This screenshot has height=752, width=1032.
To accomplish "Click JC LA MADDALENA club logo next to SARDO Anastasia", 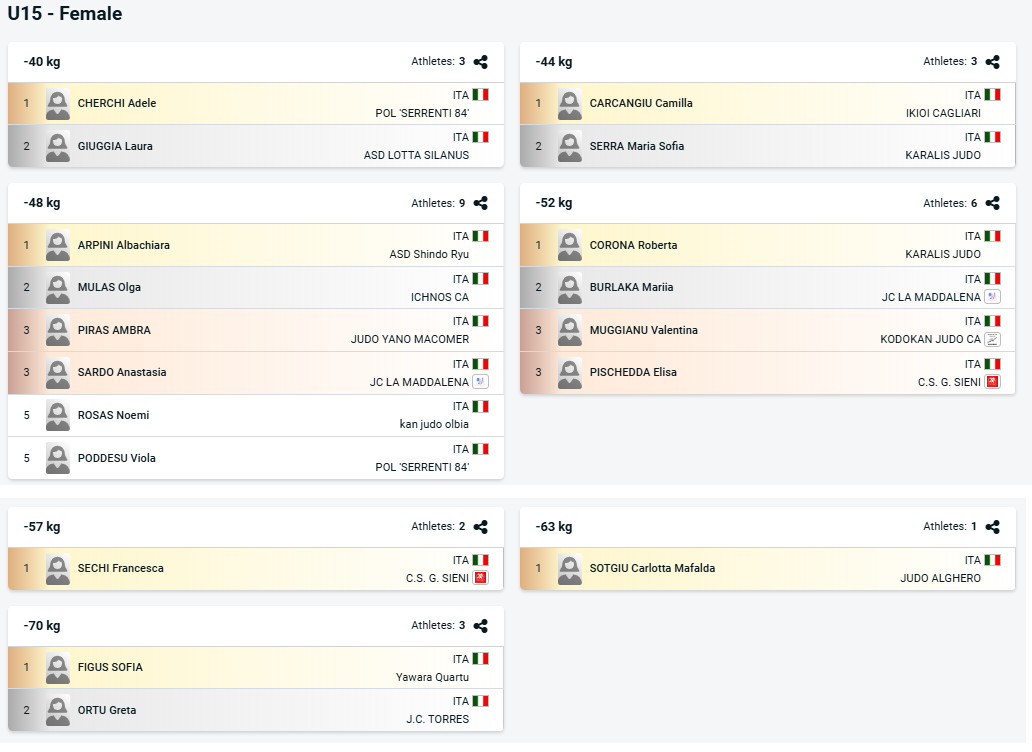I will (x=480, y=382).
